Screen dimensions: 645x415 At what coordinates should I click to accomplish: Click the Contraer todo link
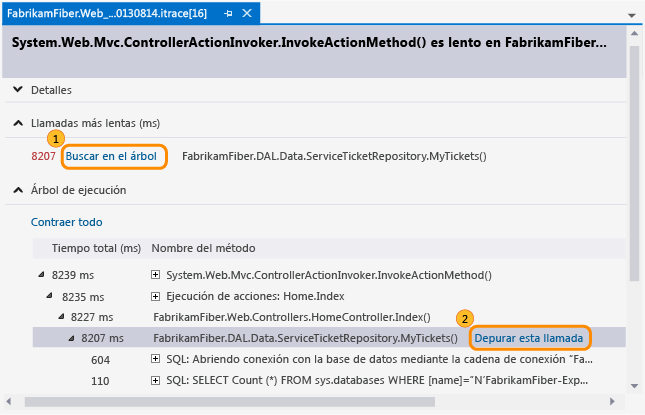coord(67,222)
